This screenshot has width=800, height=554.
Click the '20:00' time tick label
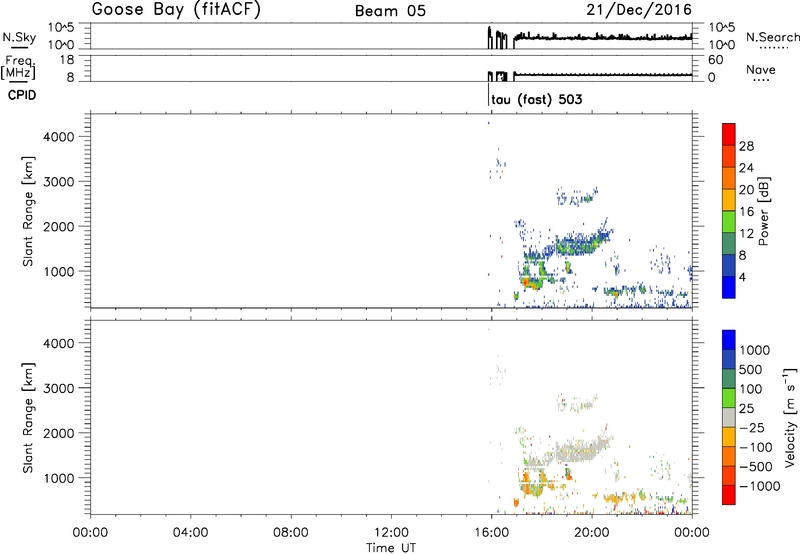[591, 533]
